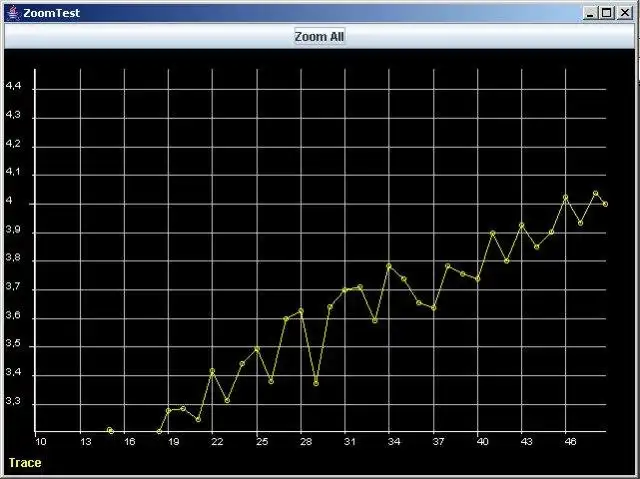Image resolution: width=640 pixels, height=479 pixels.
Task: Select the lowest data point at x=29
Action: (x=316, y=383)
